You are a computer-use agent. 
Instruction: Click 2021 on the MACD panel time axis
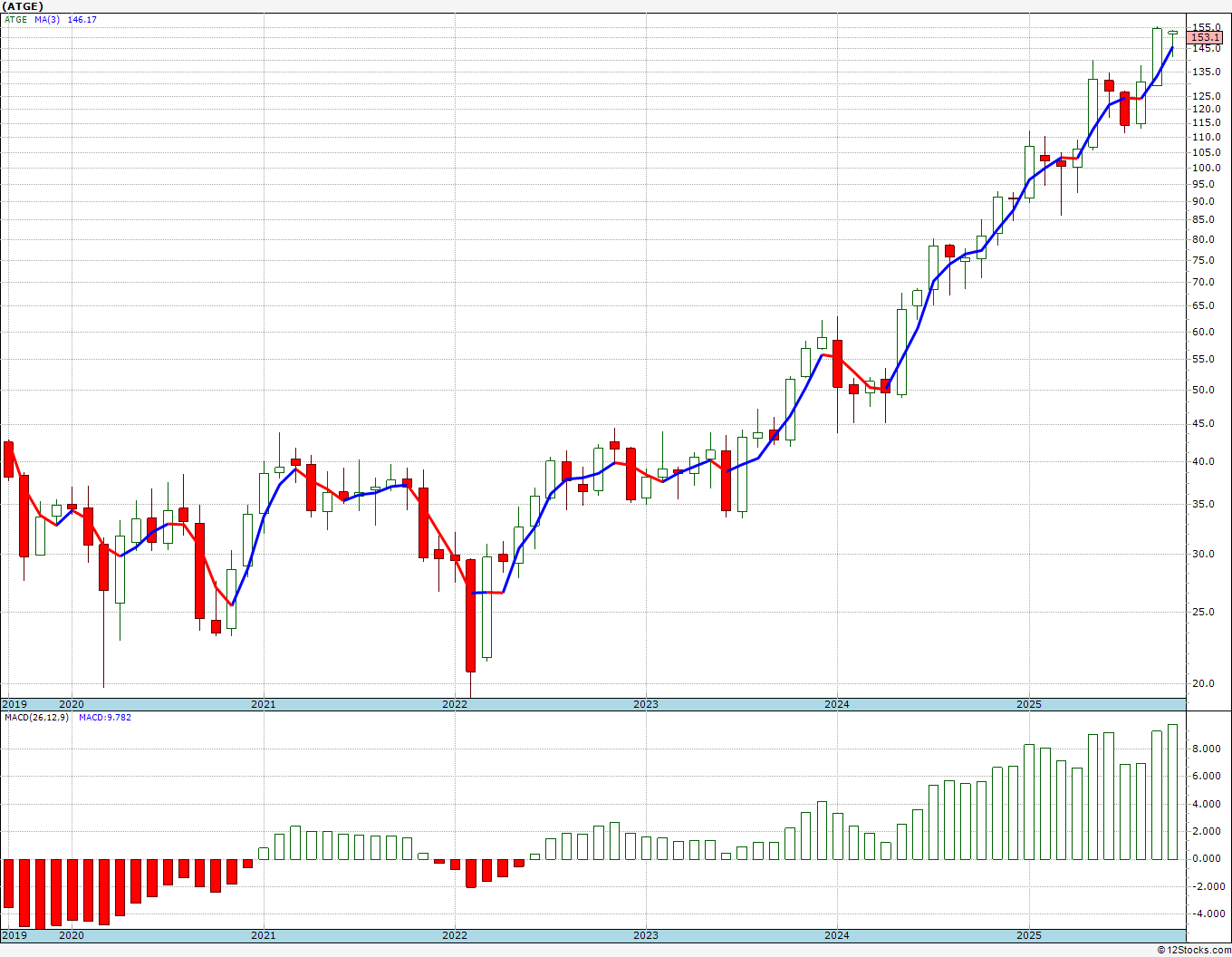263,935
